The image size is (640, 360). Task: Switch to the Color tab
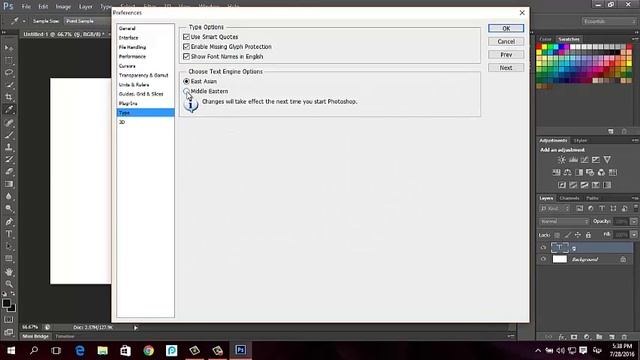(x=545, y=39)
